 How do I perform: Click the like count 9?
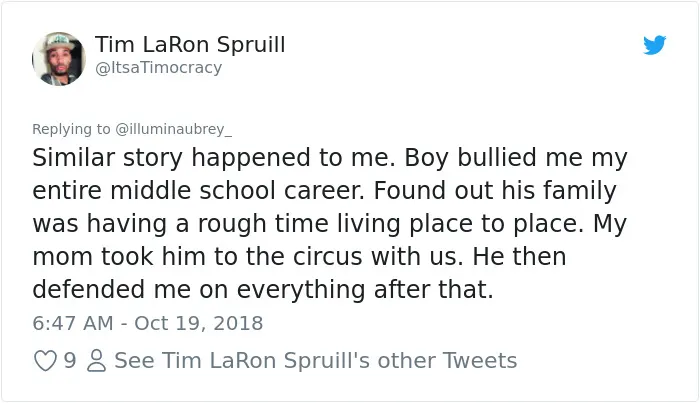click(x=70, y=361)
